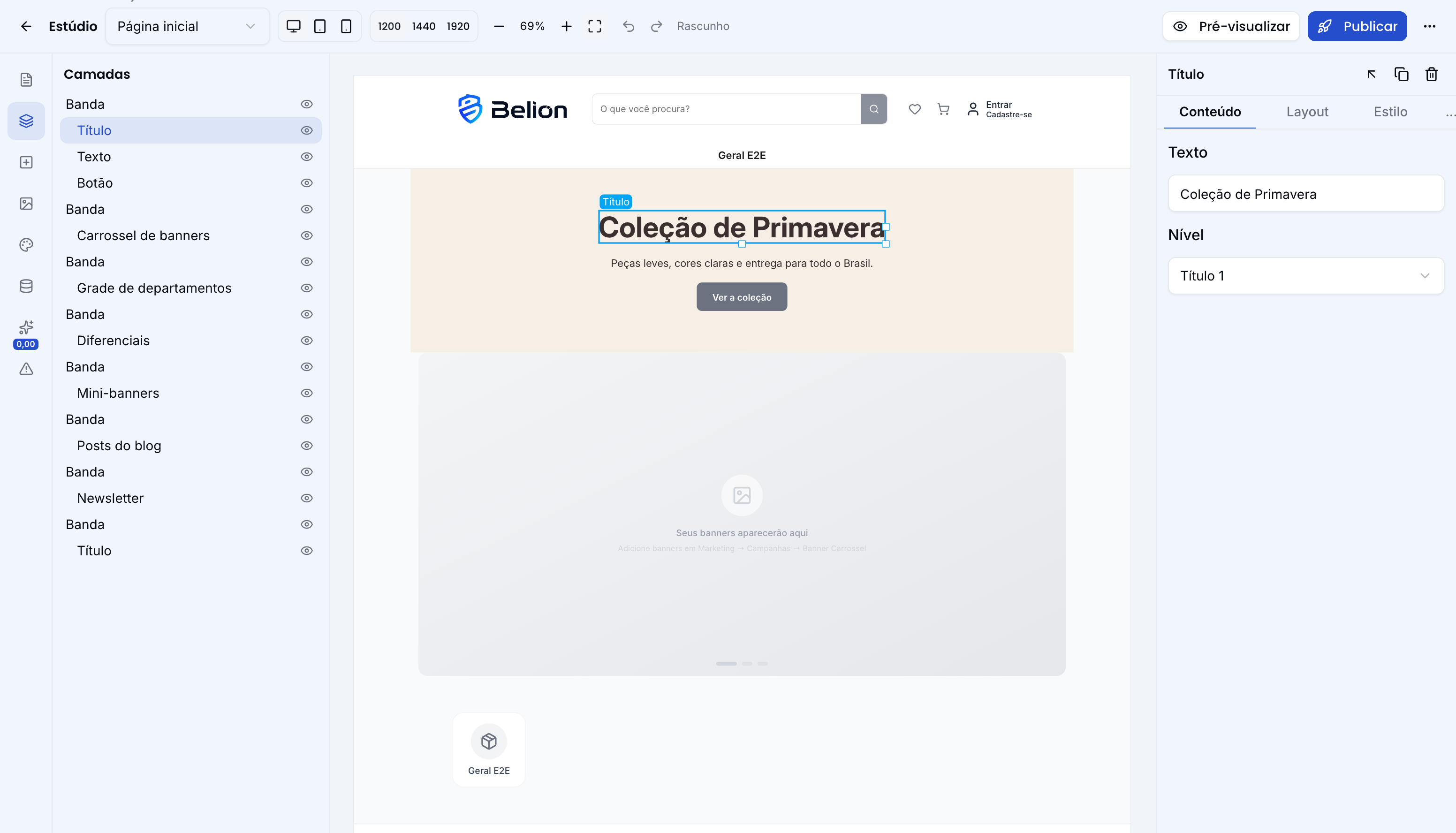Click the O que você procura search box

pos(727,109)
